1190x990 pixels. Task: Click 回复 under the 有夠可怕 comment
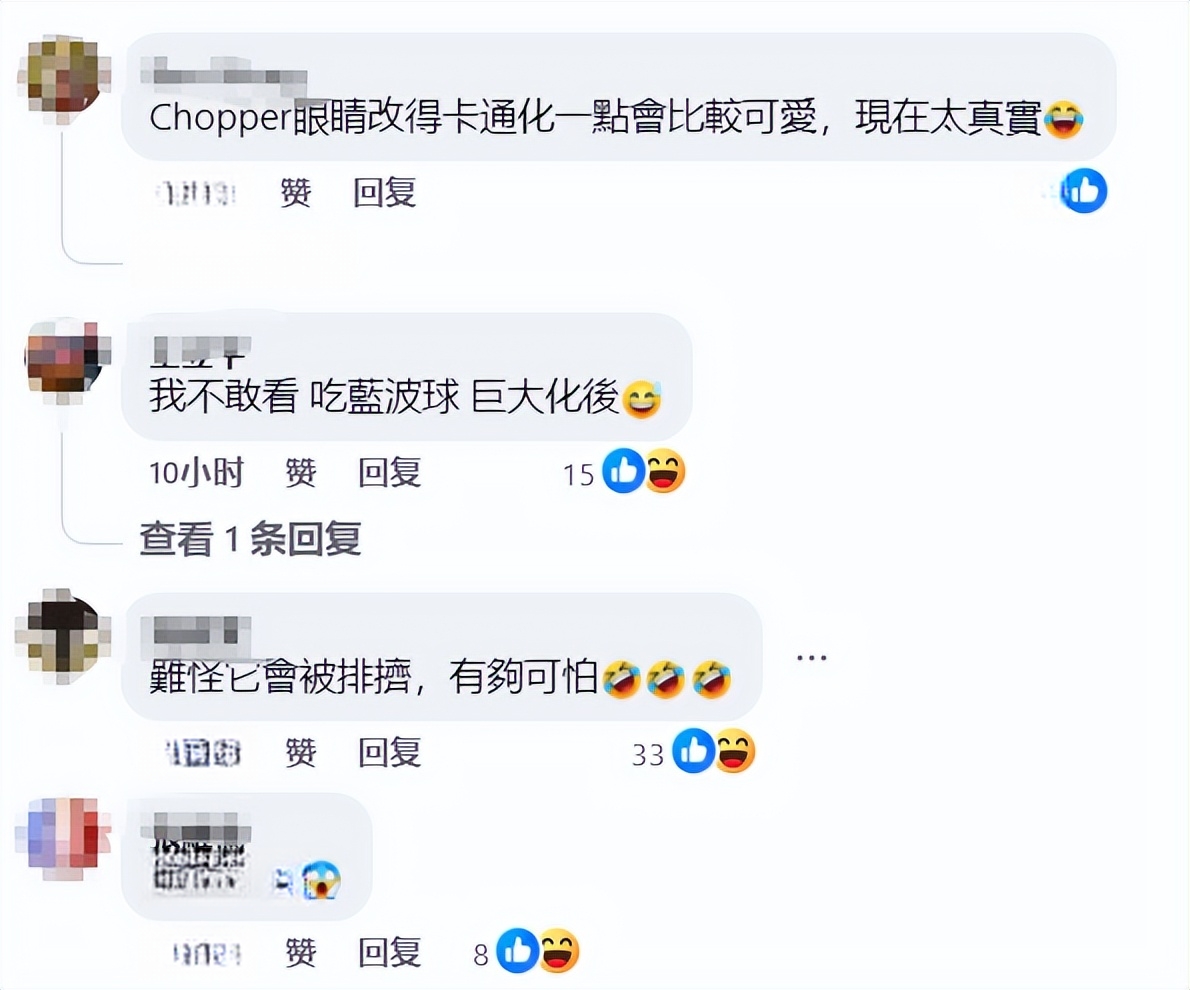point(389,752)
